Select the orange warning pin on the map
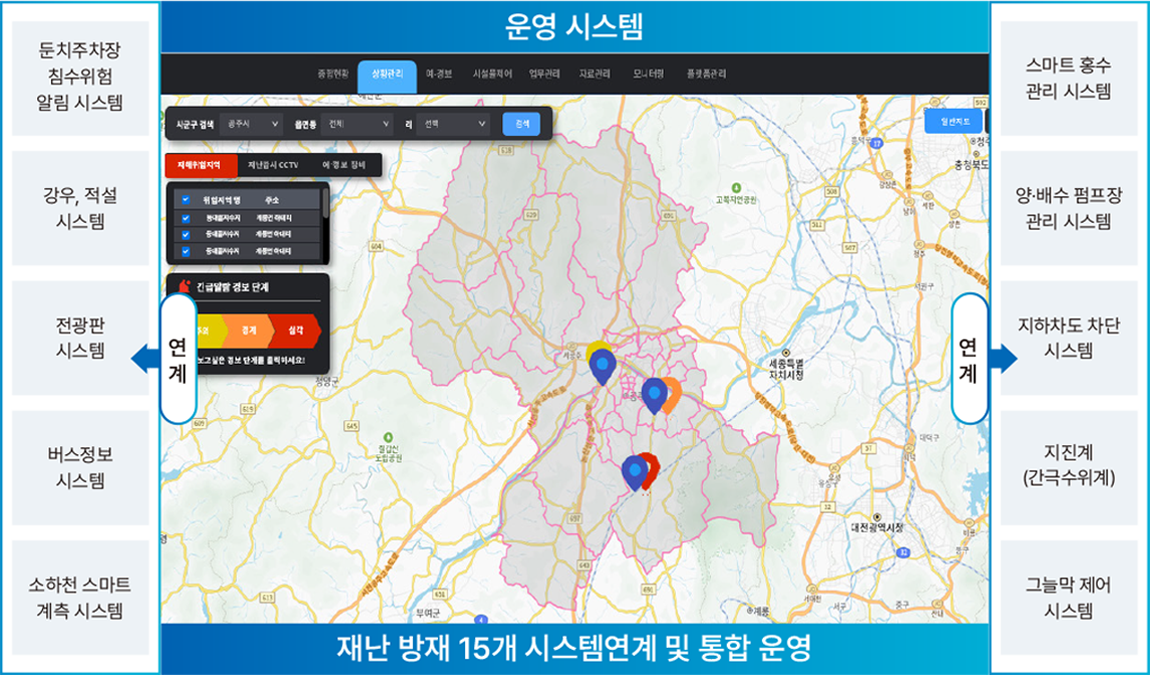1150x675 pixels. [673, 395]
